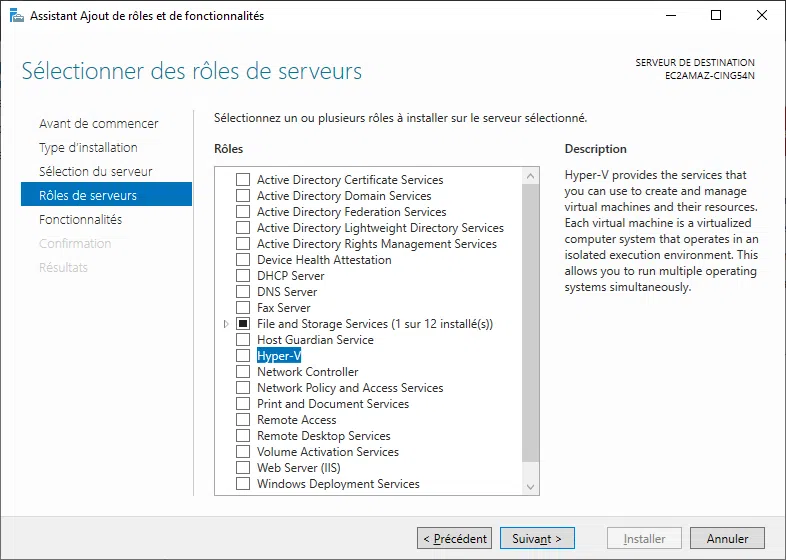Click the Suivant button
The image size is (786, 560).
tap(537, 539)
